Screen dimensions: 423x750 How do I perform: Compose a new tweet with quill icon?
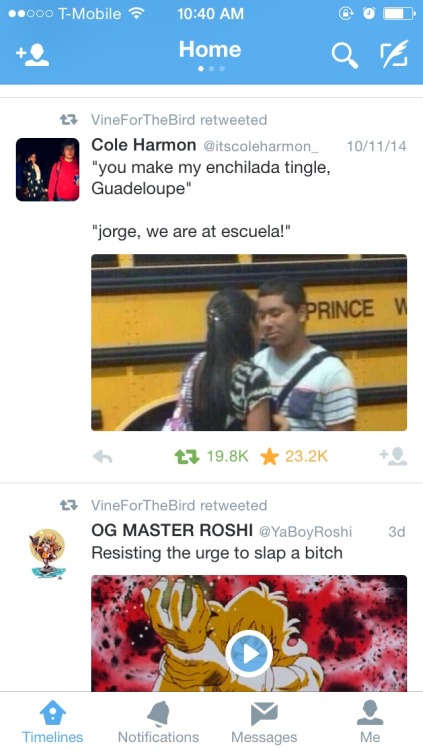coord(394,54)
